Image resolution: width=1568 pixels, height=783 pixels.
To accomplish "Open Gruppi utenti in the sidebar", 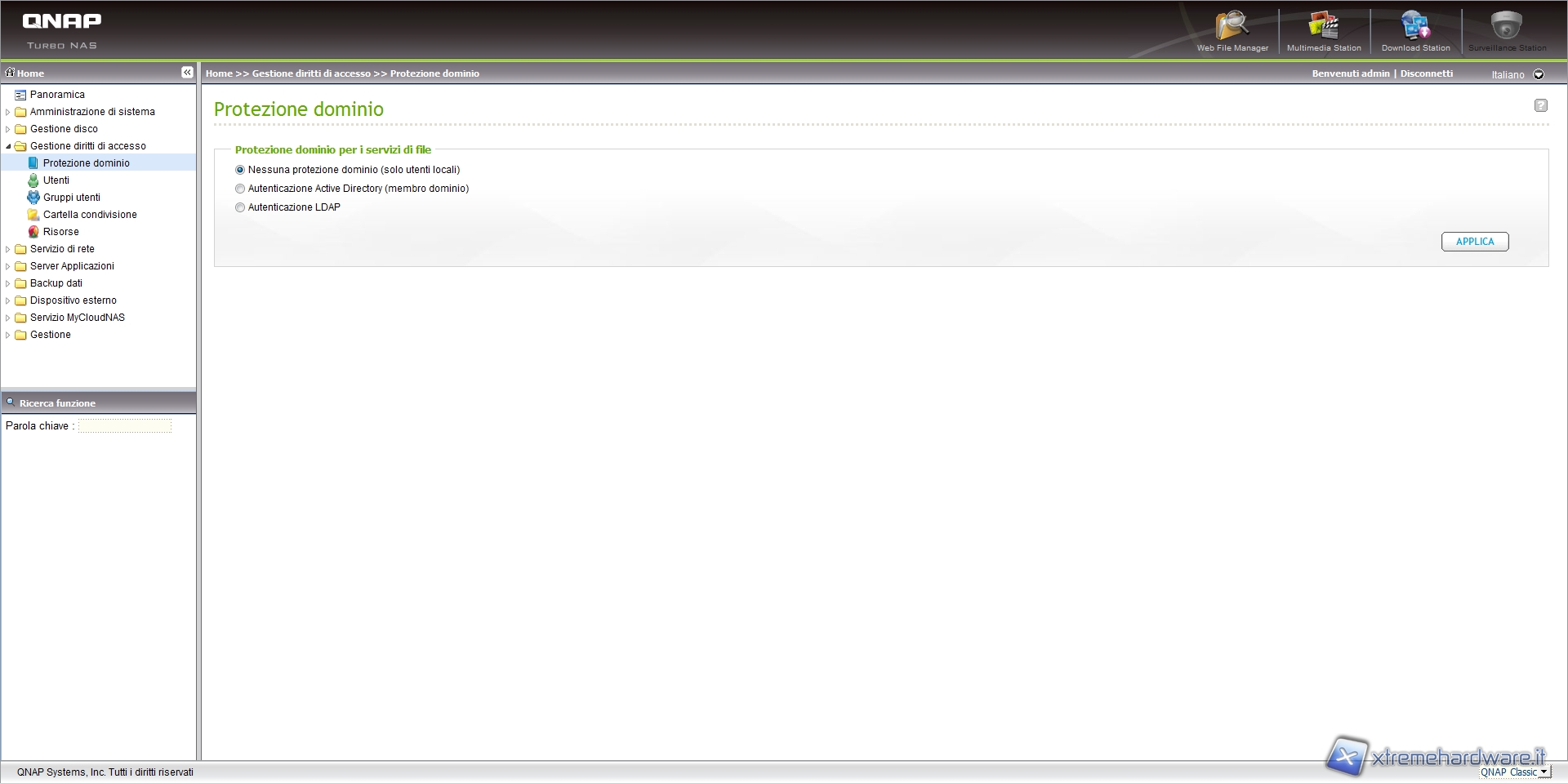I will pos(71,198).
